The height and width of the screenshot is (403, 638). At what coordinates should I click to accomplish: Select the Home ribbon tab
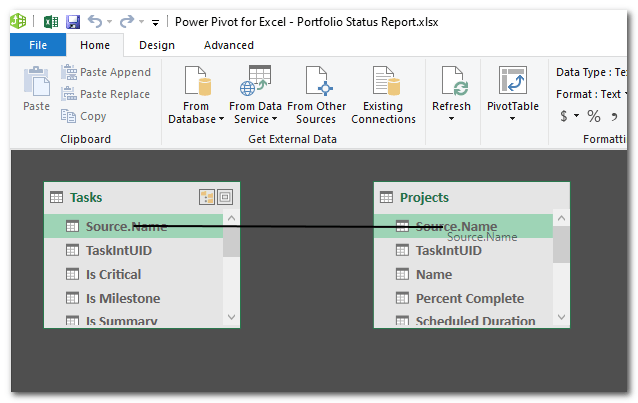pos(95,45)
